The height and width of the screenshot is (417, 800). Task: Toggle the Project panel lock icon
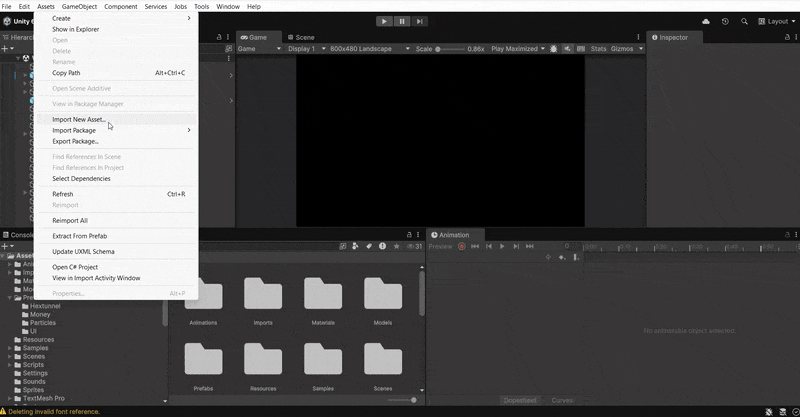point(409,235)
